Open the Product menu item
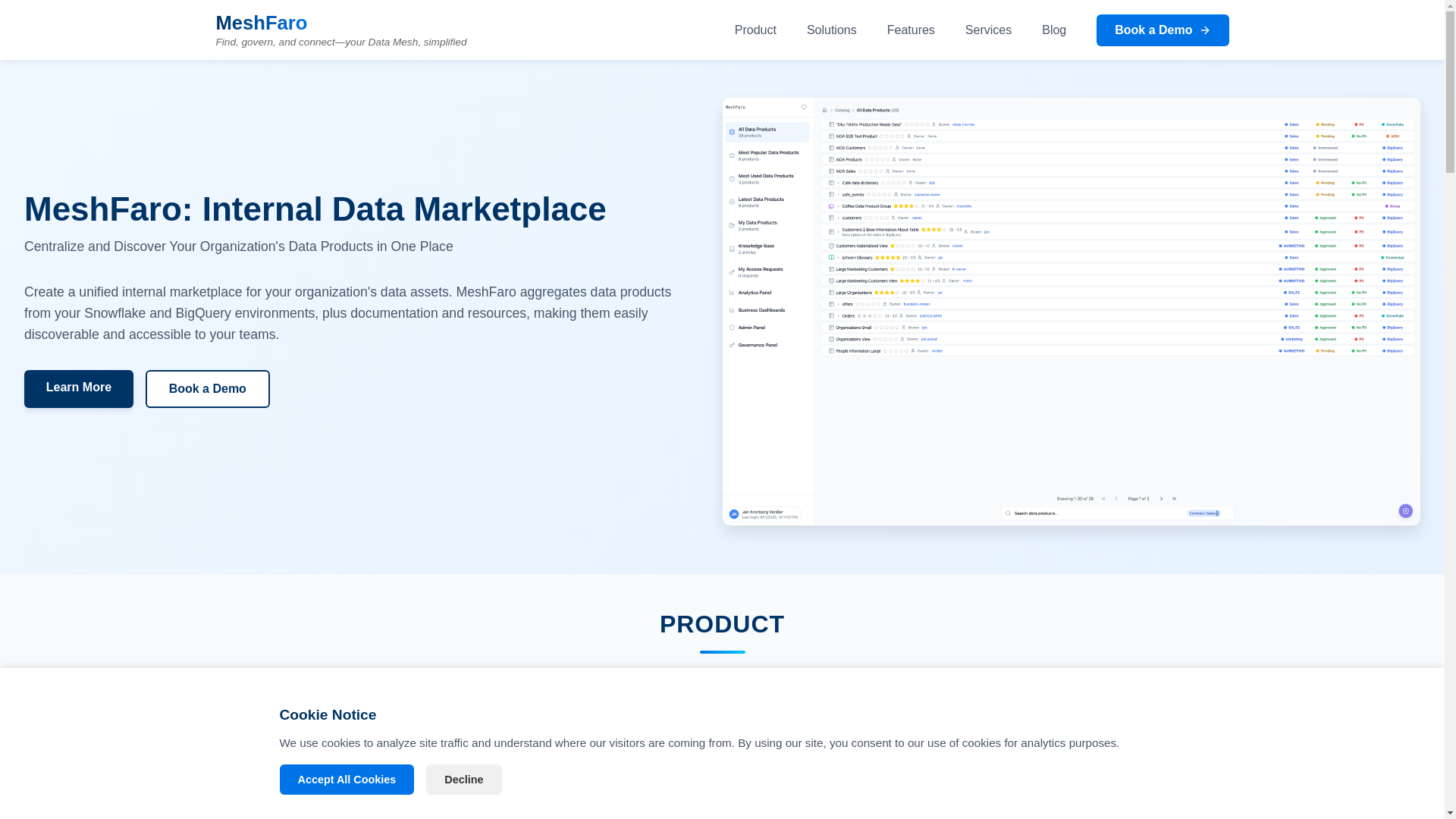Viewport: 1456px width, 819px height. point(755,30)
